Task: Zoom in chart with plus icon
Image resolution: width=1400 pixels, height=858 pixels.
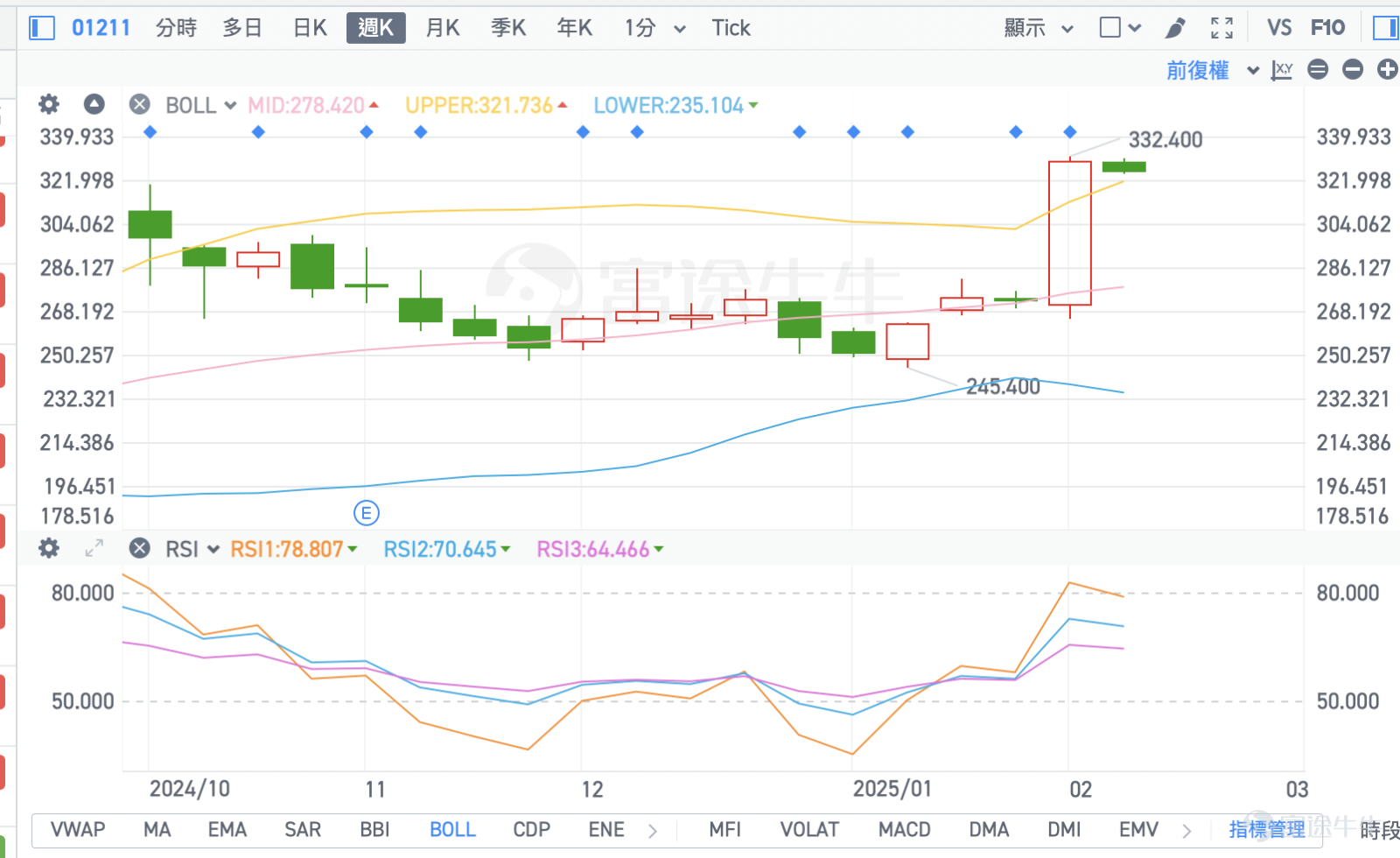Action: [1387, 69]
